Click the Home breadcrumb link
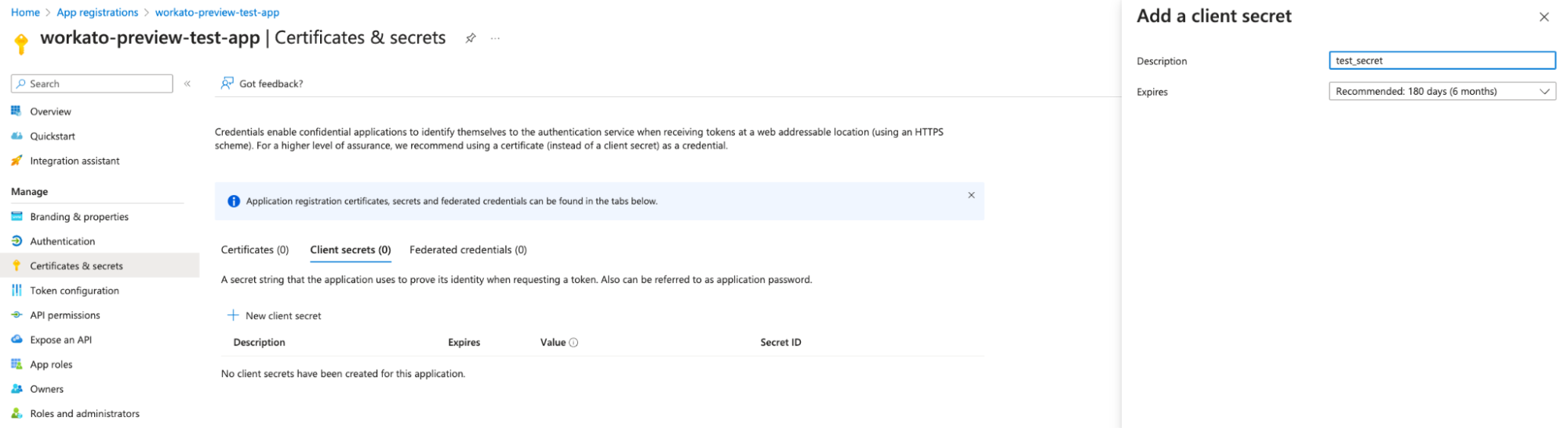Viewport: 1568px width, 428px height. [25, 13]
